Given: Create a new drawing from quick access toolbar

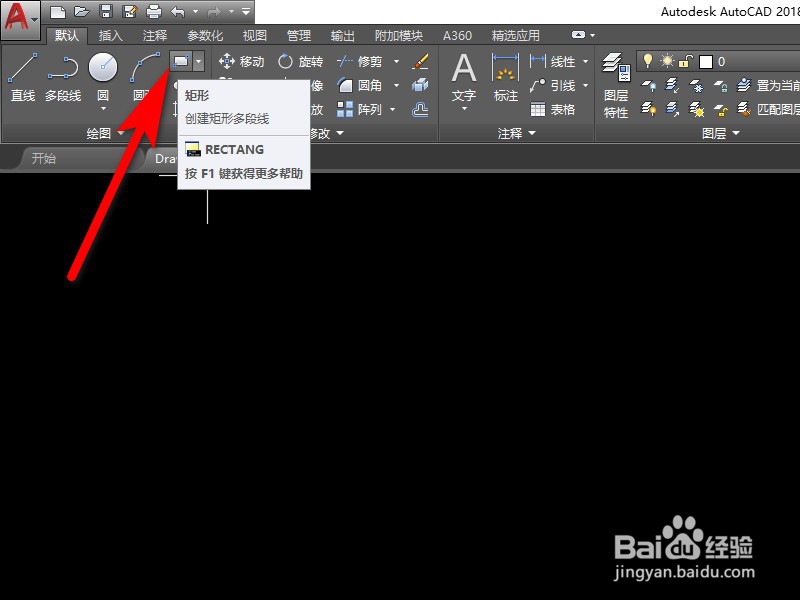Looking at the screenshot, I should tap(57, 11).
